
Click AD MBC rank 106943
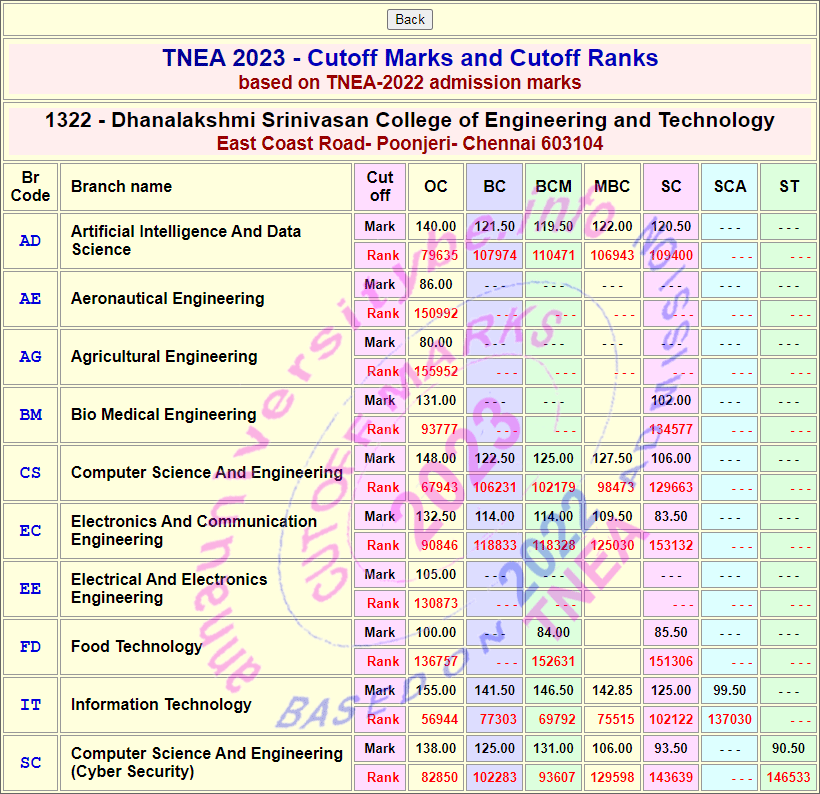612,255
